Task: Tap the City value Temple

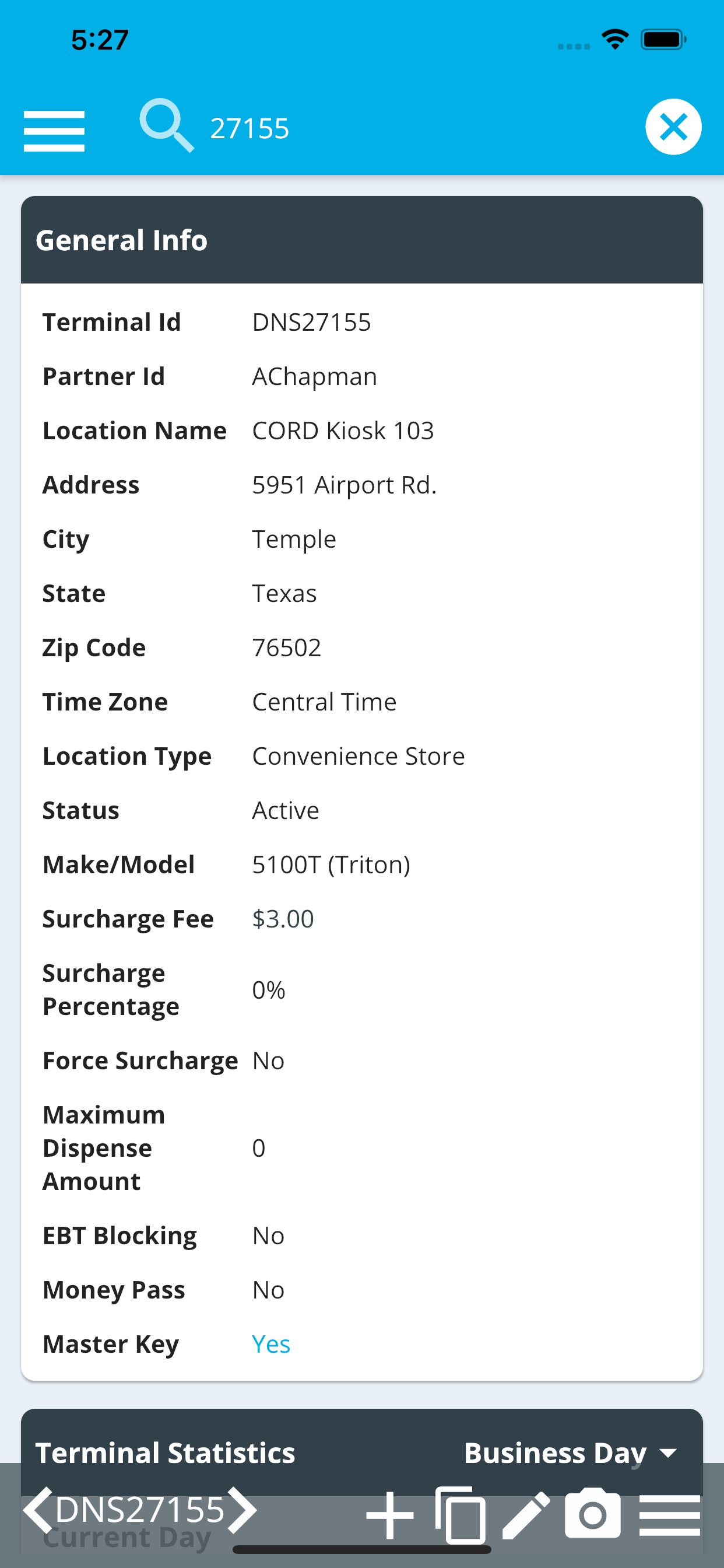Action: pos(294,540)
